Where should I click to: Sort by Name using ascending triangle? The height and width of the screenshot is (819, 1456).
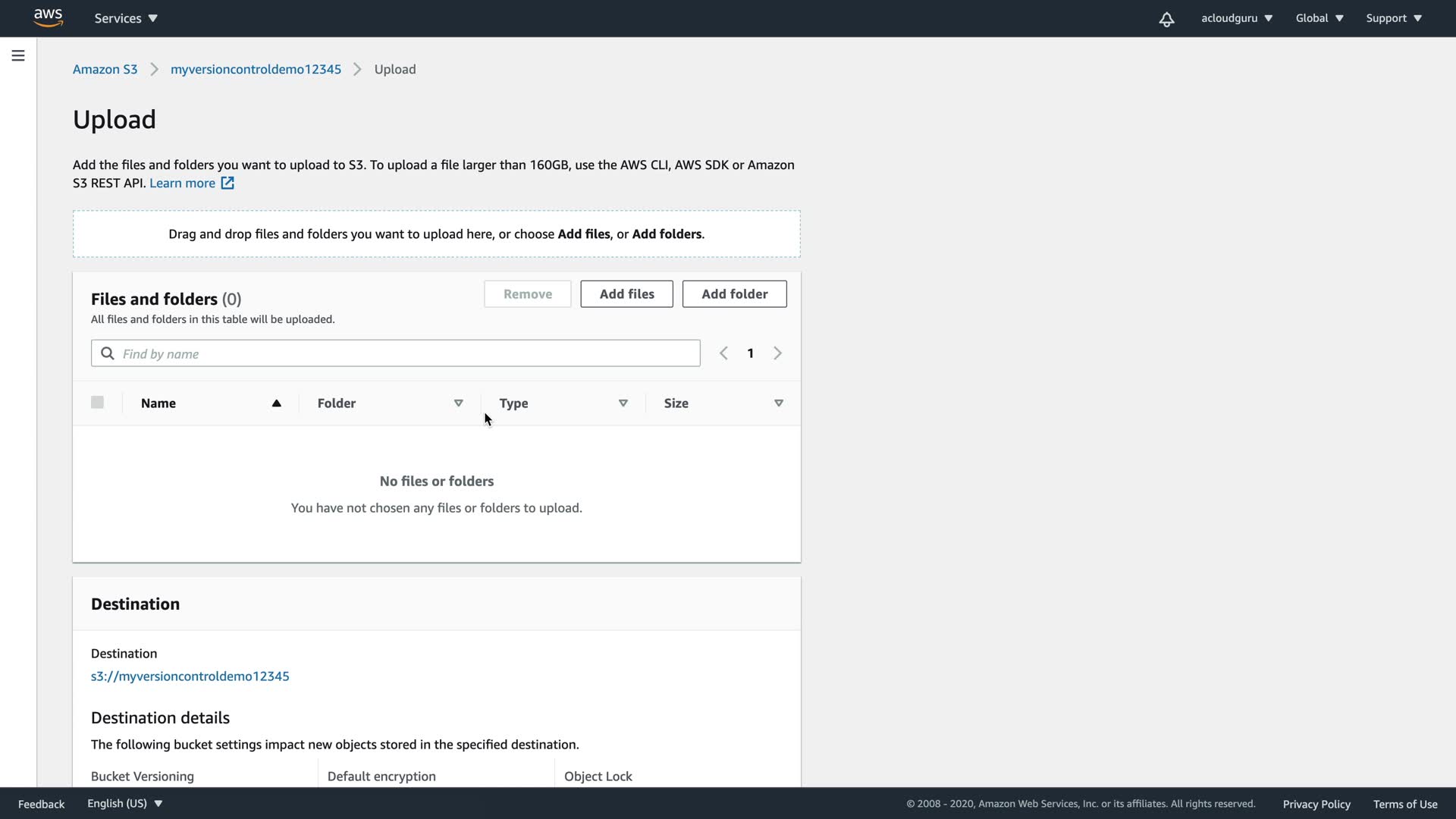[x=276, y=403]
